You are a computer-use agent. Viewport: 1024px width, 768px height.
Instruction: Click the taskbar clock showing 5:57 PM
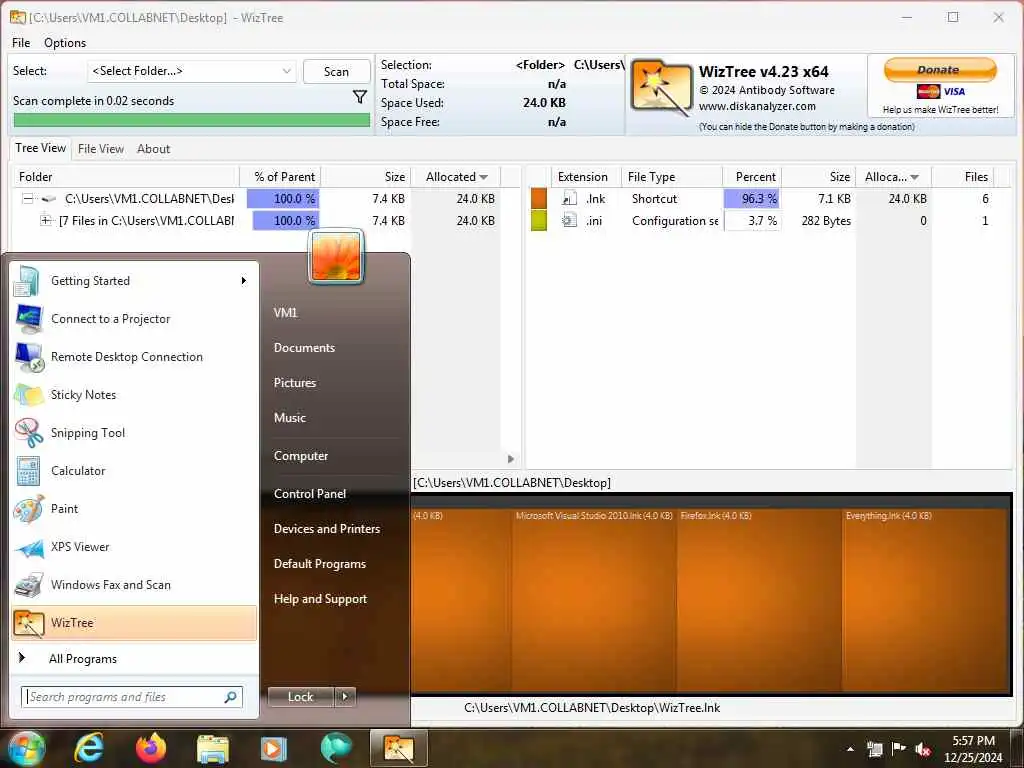(x=973, y=749)
